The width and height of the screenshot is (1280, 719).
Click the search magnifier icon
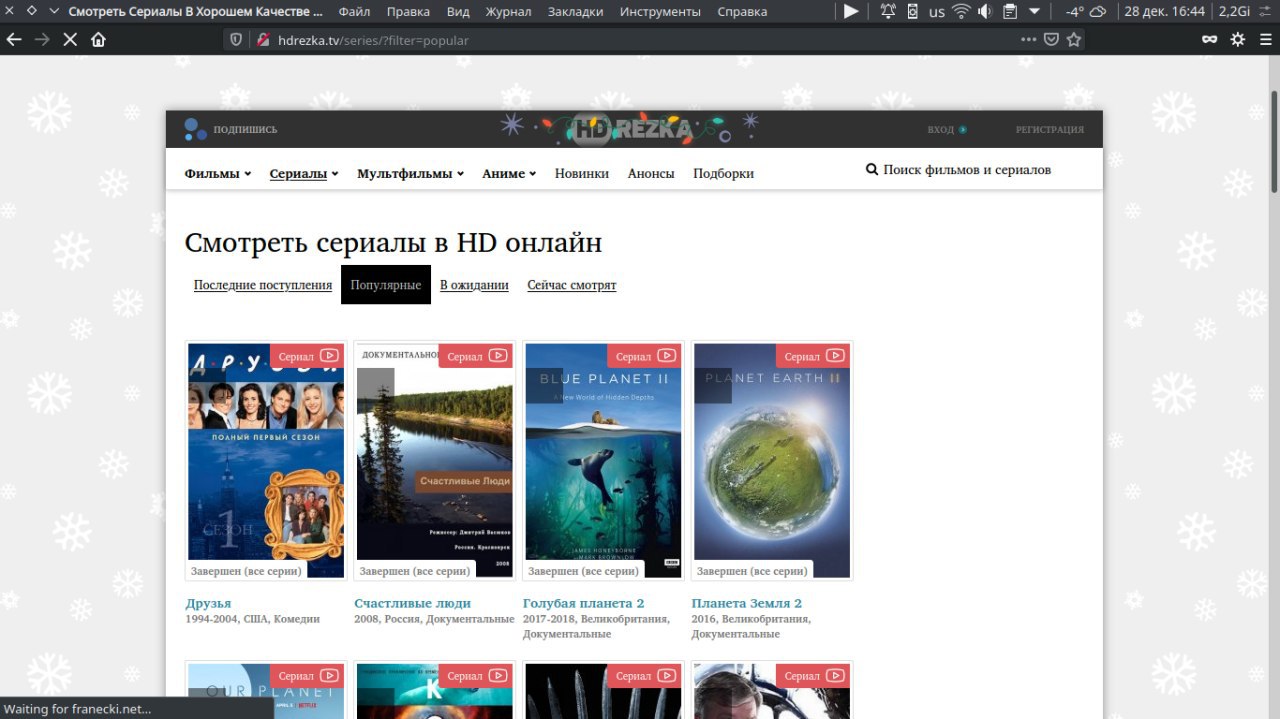pyautogui.click(x=872, y=170)
